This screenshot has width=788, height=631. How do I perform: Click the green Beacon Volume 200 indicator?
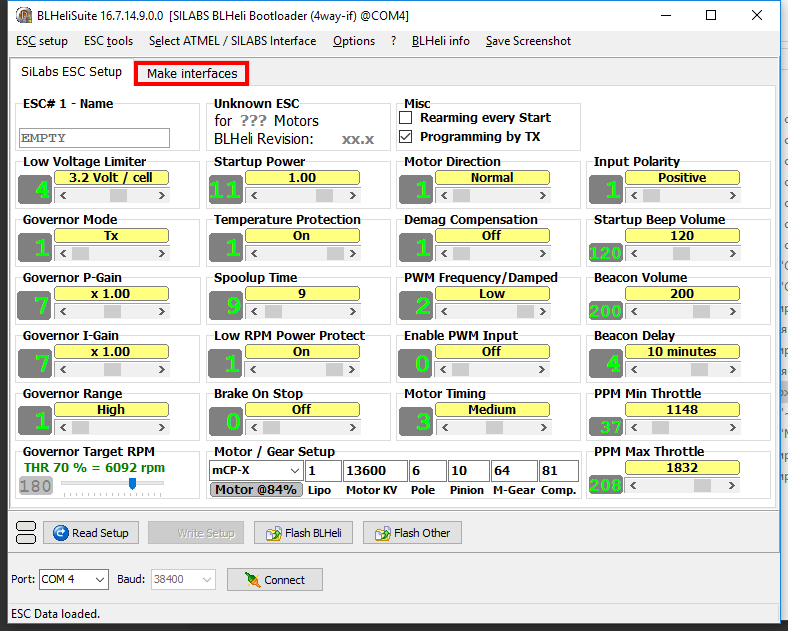tap(606, 310)
